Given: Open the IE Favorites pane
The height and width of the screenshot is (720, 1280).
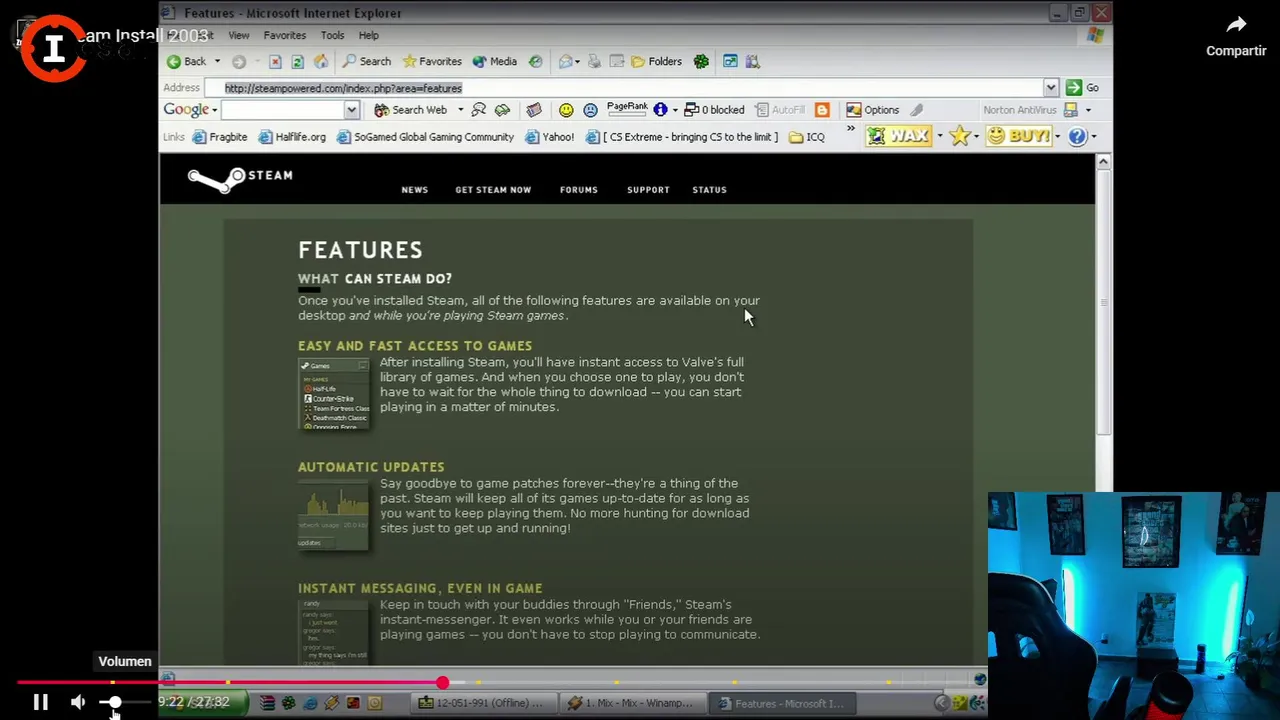Looking at the screenshot, I should coord(432,62).
